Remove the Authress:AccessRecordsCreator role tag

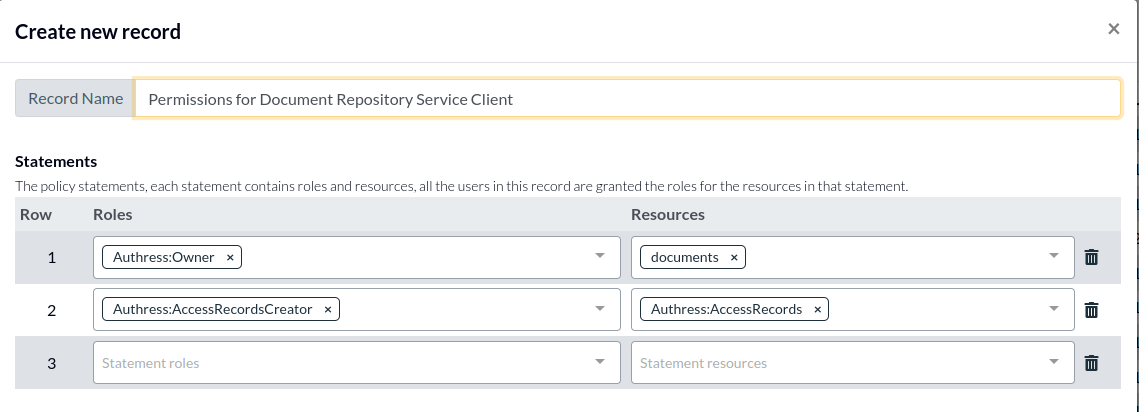coord(328,310)
